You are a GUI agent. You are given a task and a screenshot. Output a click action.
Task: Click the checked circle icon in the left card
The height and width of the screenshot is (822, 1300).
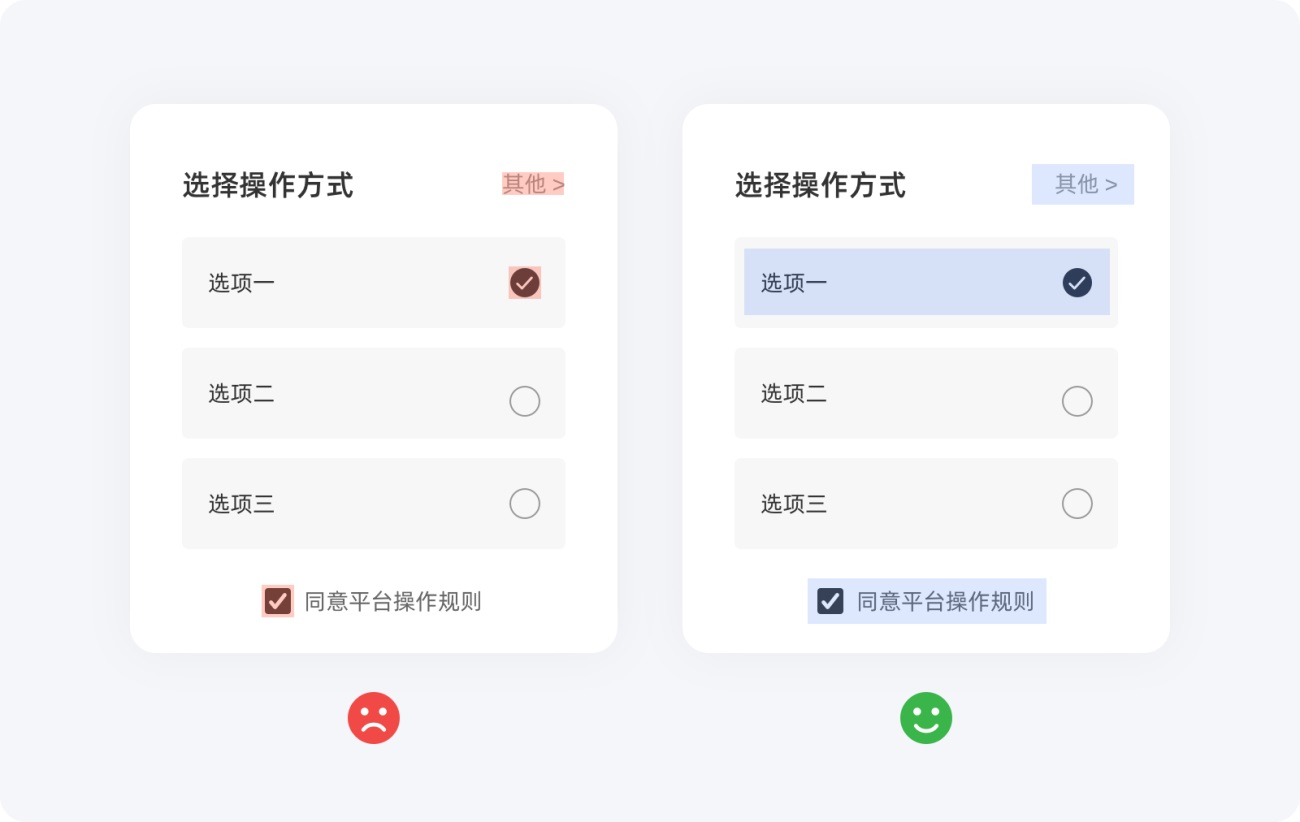click(525, 283)
